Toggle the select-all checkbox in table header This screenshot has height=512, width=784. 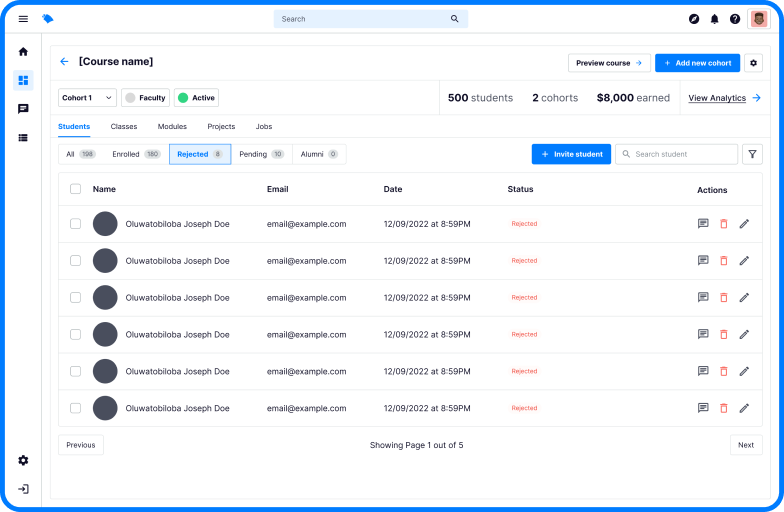pos(75,189)
